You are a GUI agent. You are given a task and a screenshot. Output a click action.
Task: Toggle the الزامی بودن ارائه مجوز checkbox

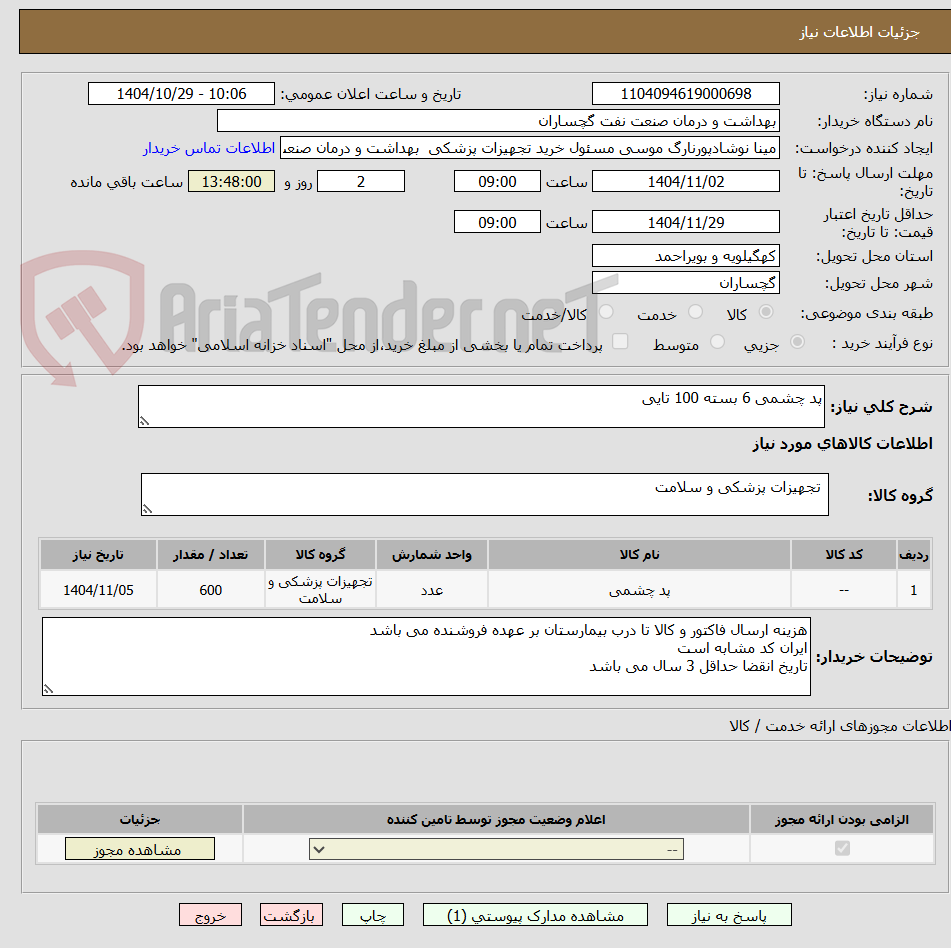[x=842, y=848]
